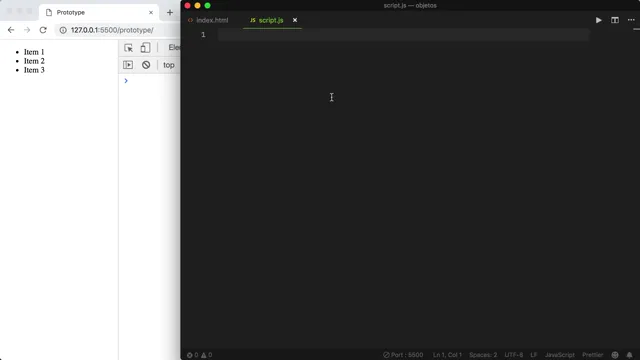Toggle the DevTools device toolbar
This screenshot has height=360, width=640.
(x=145, y=48)
